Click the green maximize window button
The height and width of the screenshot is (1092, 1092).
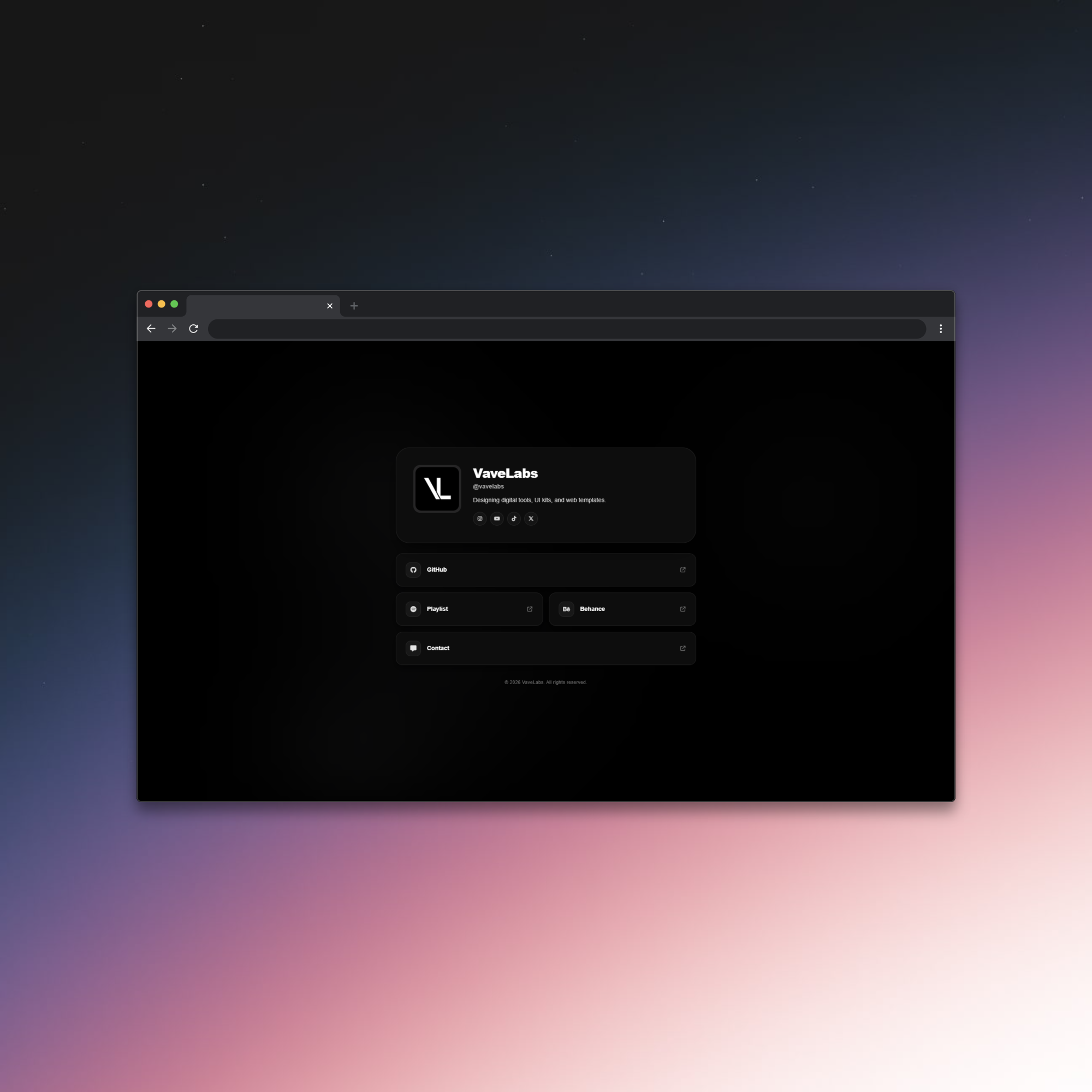point(174,304)
